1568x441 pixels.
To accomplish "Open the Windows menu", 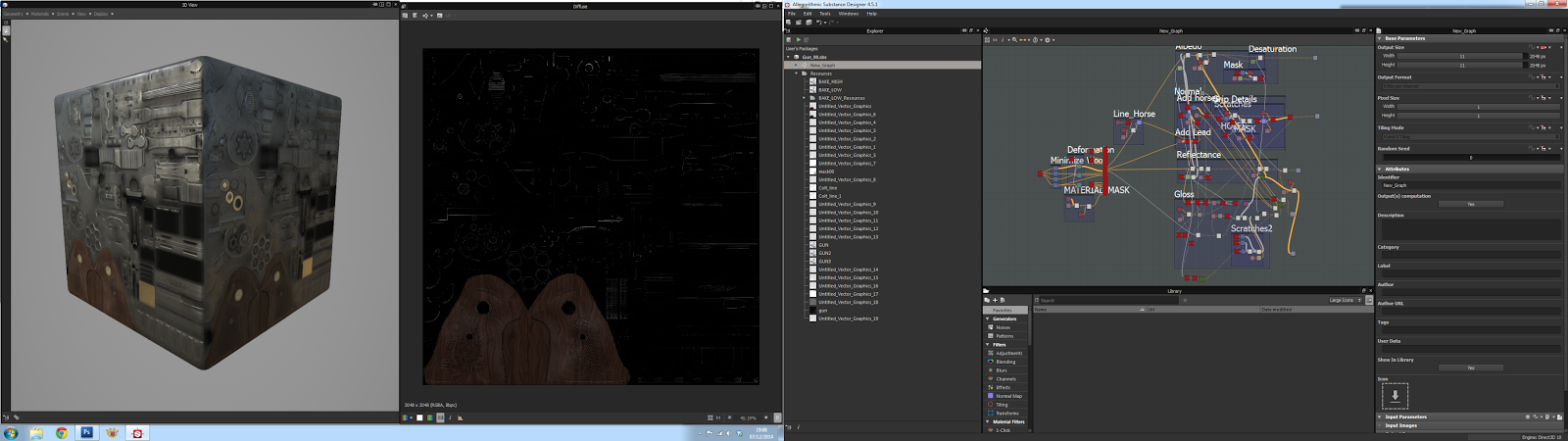I will 849,14.
